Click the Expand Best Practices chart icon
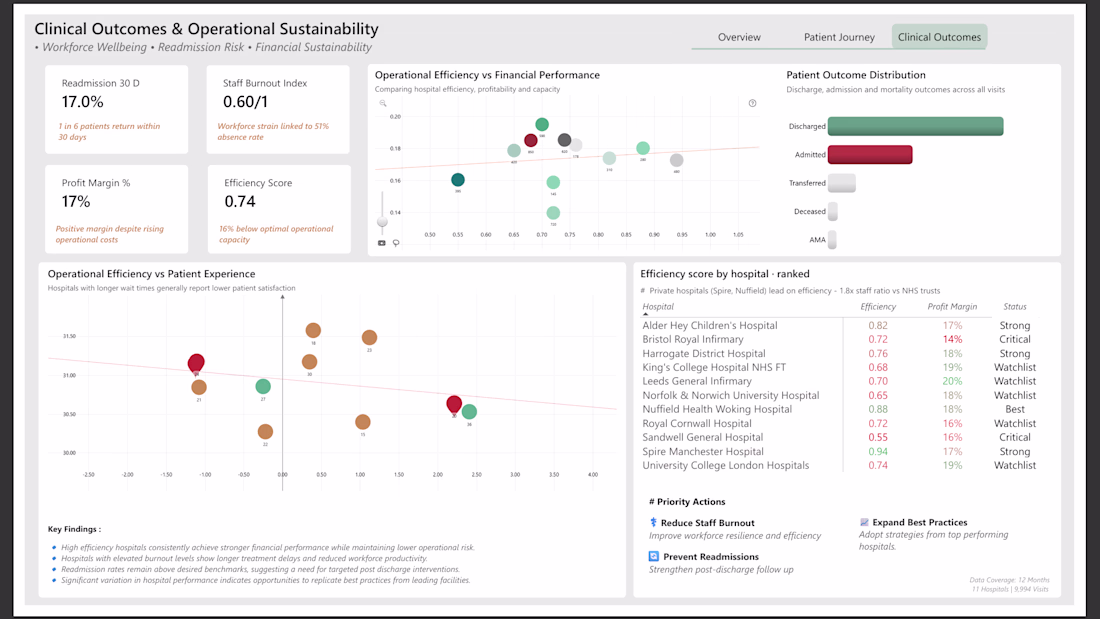The width and height of the screenshot is (1100, 619). [x=864, y=522]
